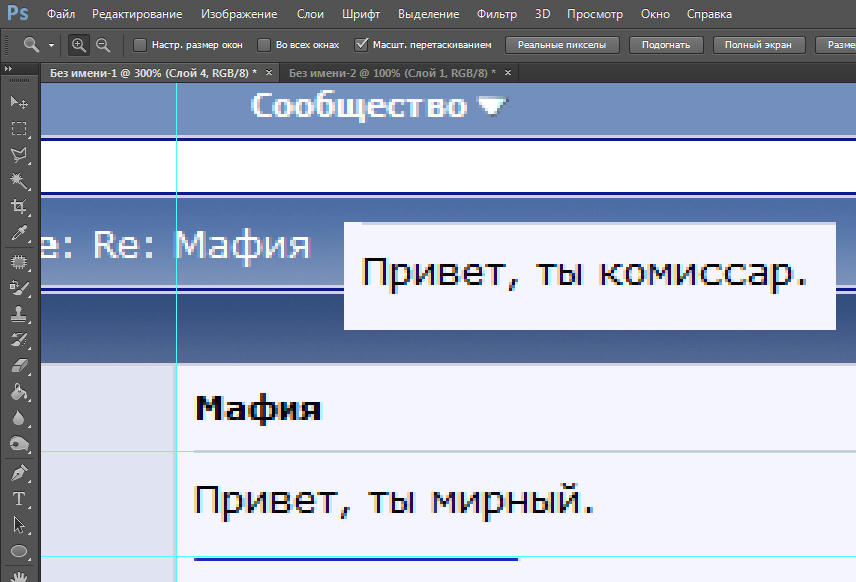Expand the collapsed tools panel arrows
The height and width of the screenshot is (582, 856).
(8, 68)
